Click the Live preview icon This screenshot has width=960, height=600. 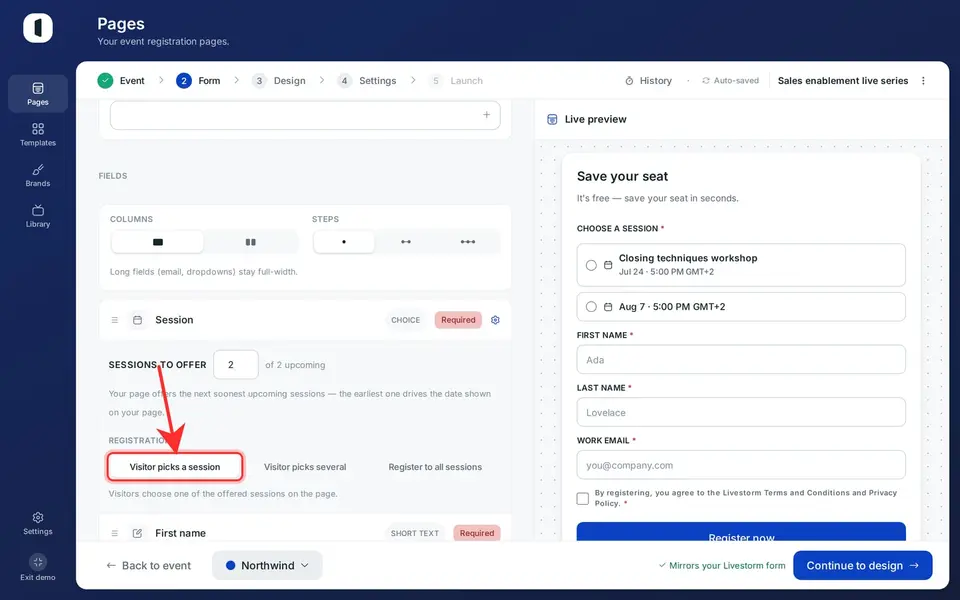(552, 119)
